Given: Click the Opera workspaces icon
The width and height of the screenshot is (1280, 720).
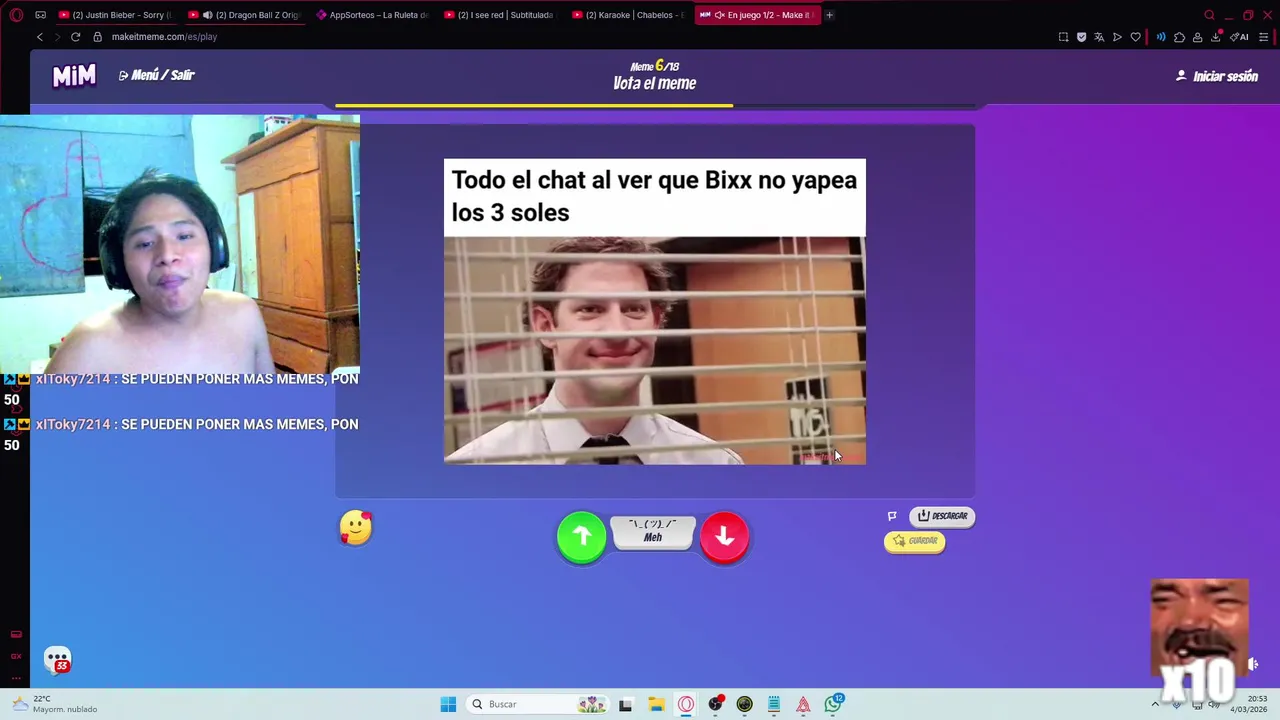Looking at the screenshot, I should (x=40, y=15).
